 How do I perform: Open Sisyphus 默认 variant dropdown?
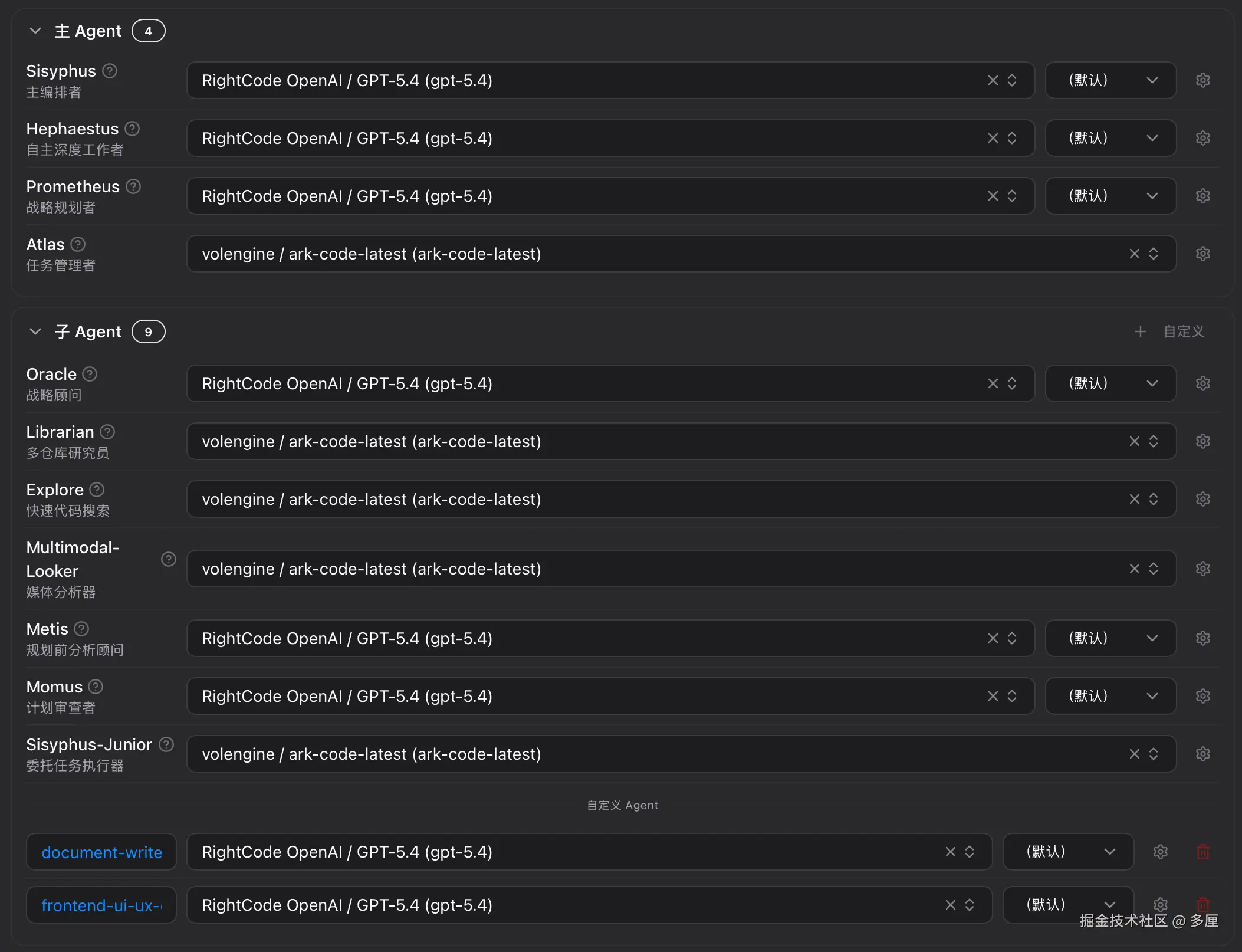pos(1110,80)
